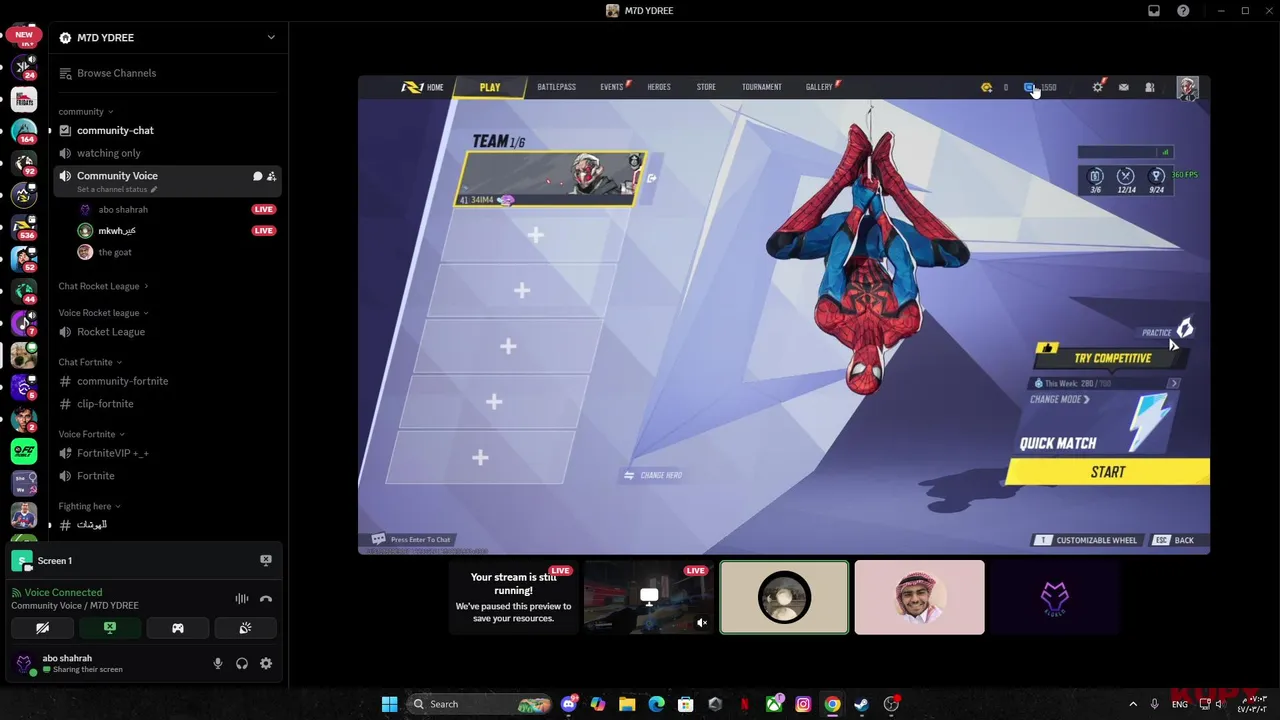Open the PLAY tab in the game stream
This screenshot has height=720, width=1280.
[490, 87]
